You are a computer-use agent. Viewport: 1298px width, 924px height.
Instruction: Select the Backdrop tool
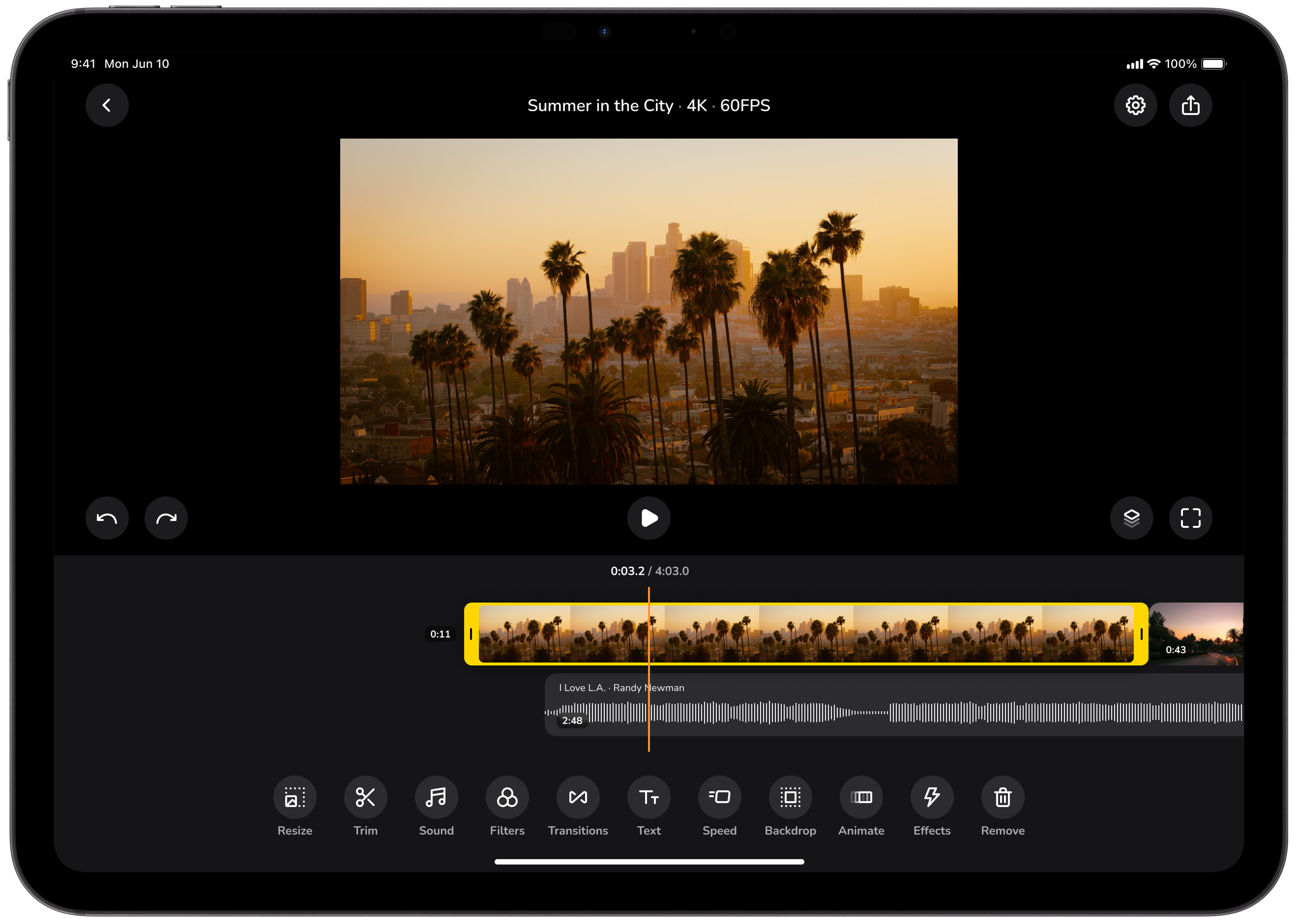coord(790,797)
